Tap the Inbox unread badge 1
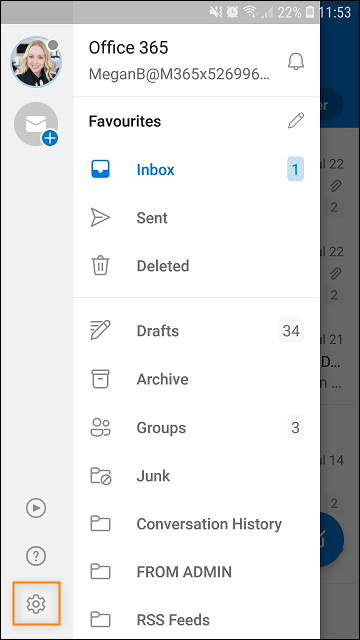Viewport: 360px width, 640px height. (295, 169)
